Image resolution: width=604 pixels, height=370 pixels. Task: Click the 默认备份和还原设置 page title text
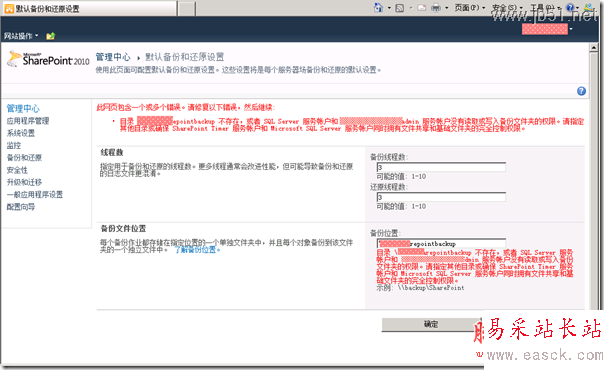click(185, 57)
